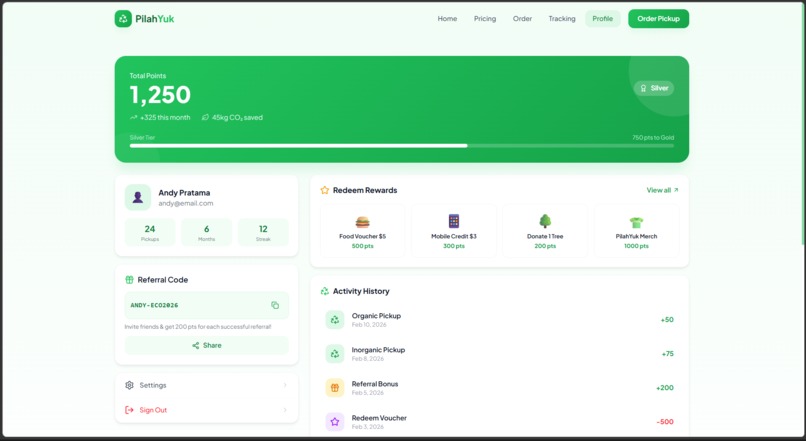Click the 'Andy Pratama' name text
The height and width of the screenshot is (441, 806).
(x=184, y=193)
